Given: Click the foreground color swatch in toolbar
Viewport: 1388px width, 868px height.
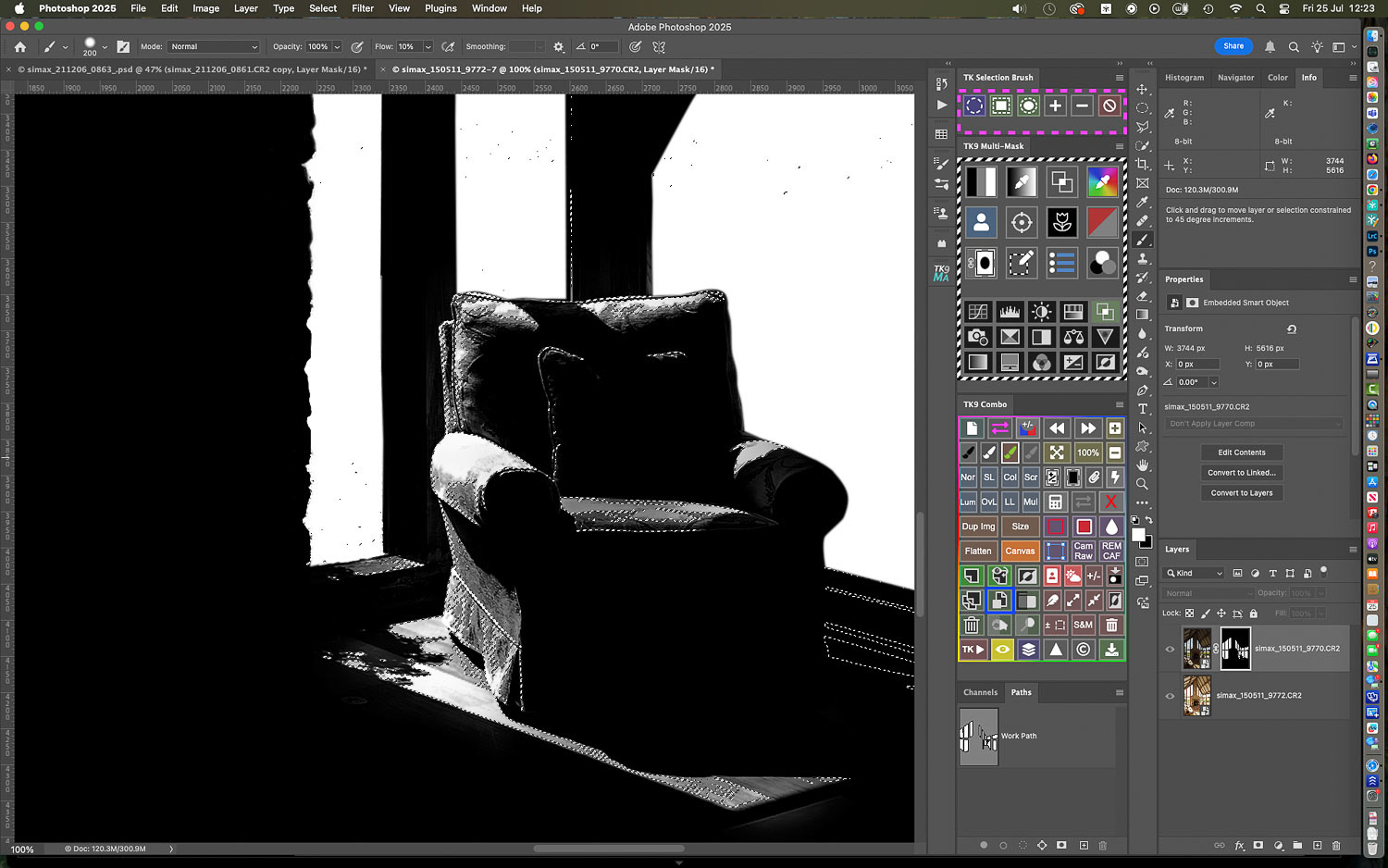Looking at the screenshot, I should (1138, 534).
